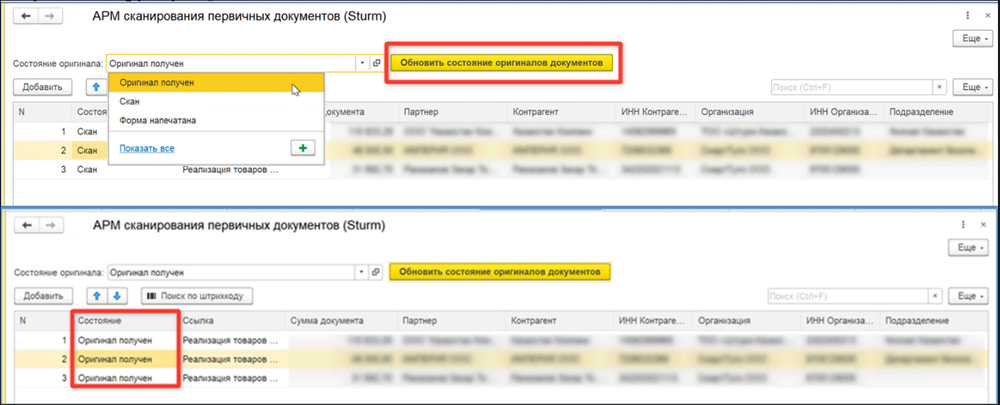Open Еще menu beside search in top window
Screen dimensions: 1000x405
971,87
